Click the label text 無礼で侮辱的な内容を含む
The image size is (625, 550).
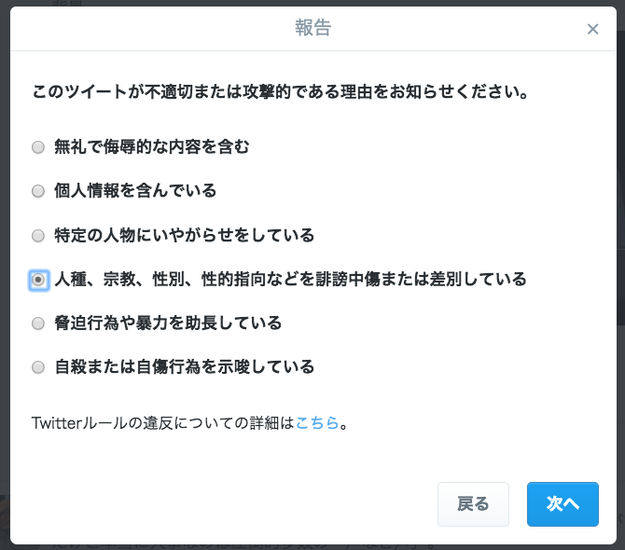point(152,147)
